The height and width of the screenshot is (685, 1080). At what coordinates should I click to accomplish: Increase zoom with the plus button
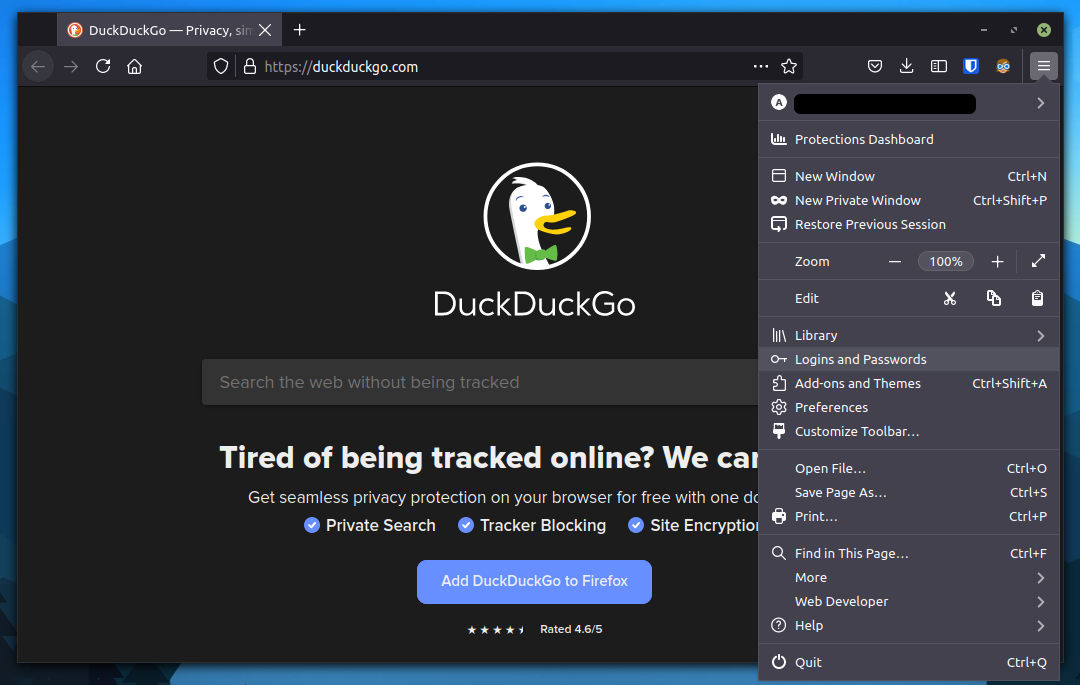coord(997,261)
